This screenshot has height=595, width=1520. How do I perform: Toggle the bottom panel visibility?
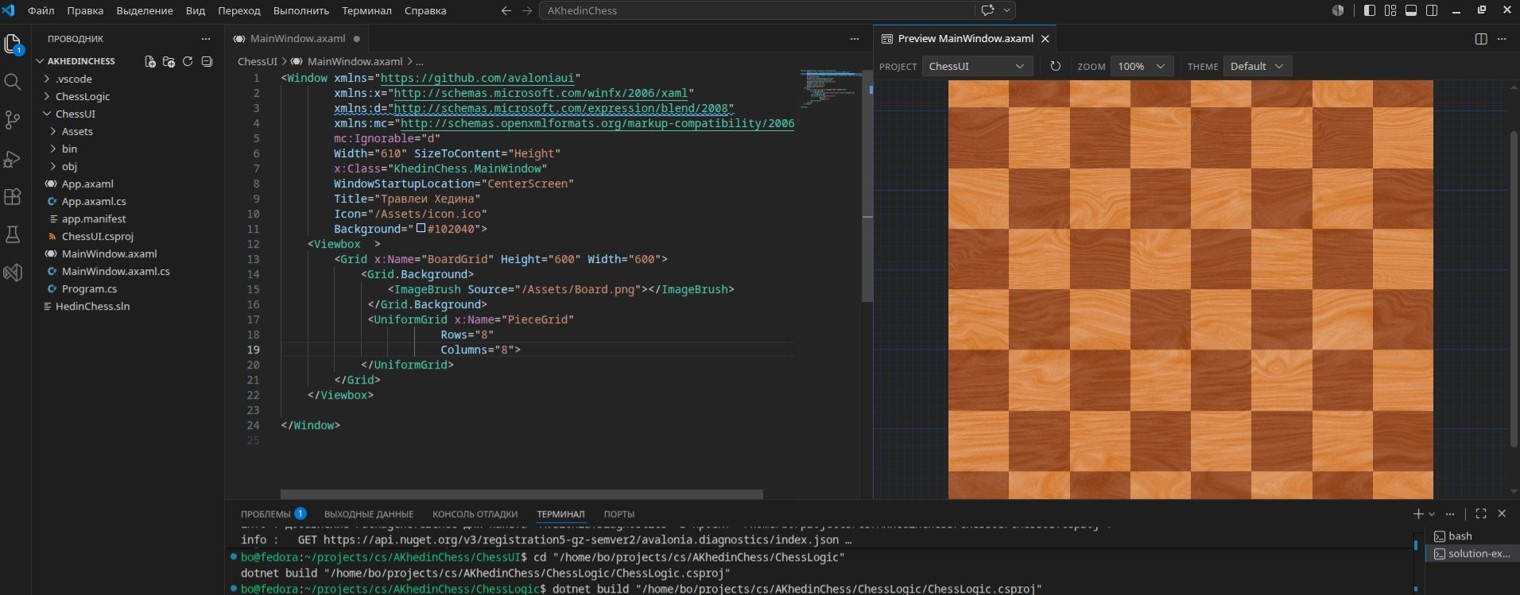(1411, 10)
